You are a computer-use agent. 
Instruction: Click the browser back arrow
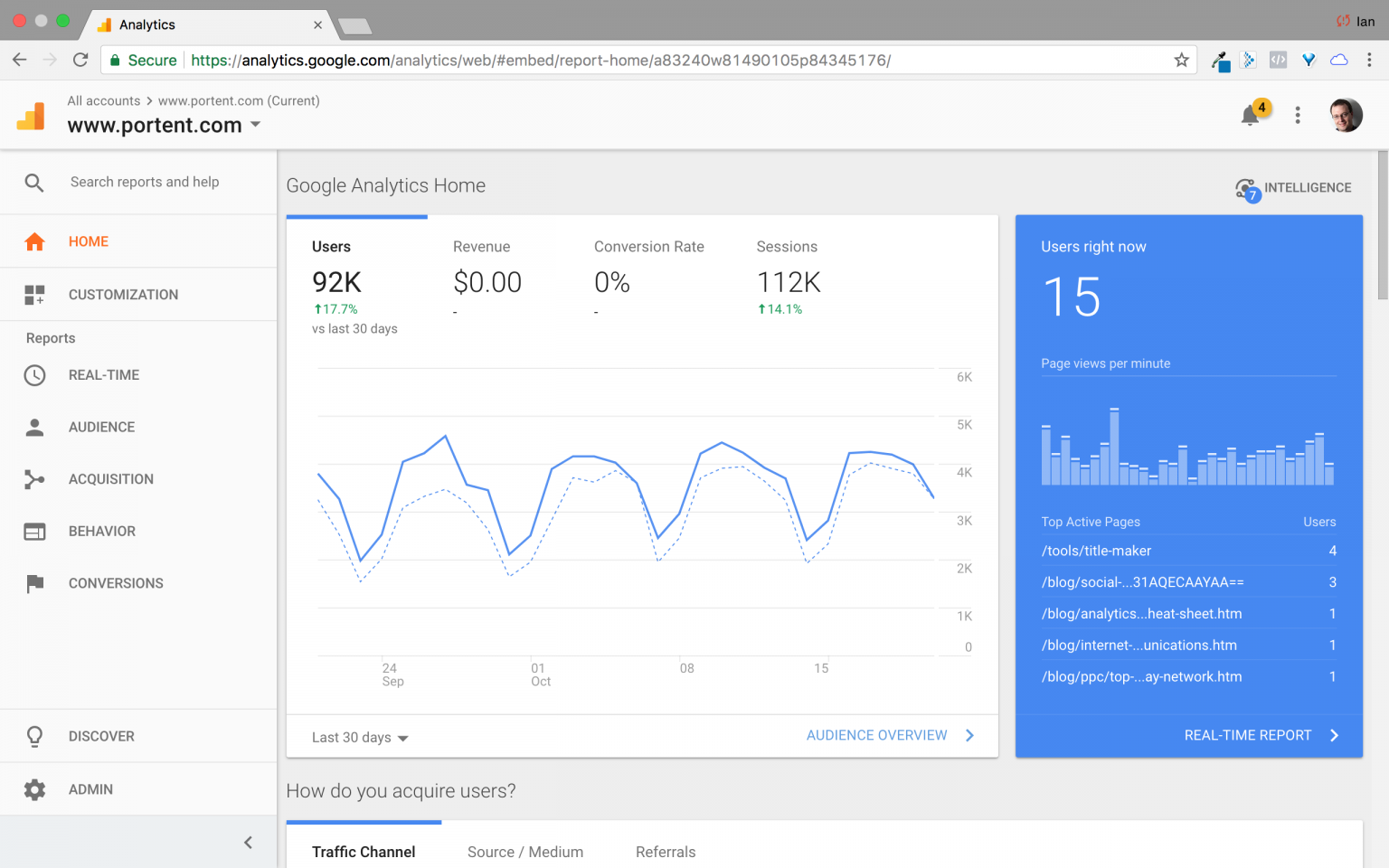pos(19,60)
